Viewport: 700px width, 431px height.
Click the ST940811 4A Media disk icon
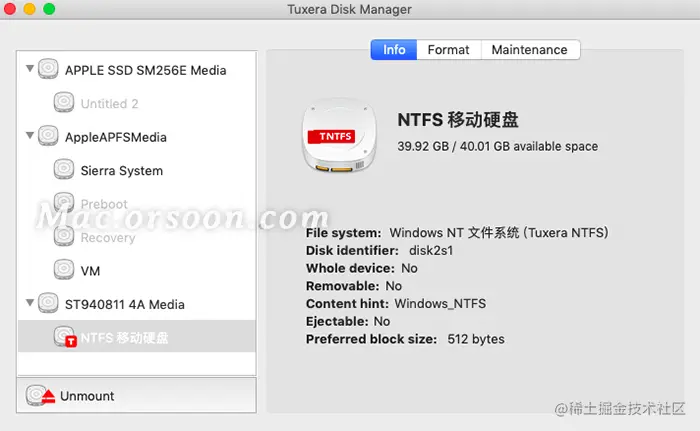point(48,303)
